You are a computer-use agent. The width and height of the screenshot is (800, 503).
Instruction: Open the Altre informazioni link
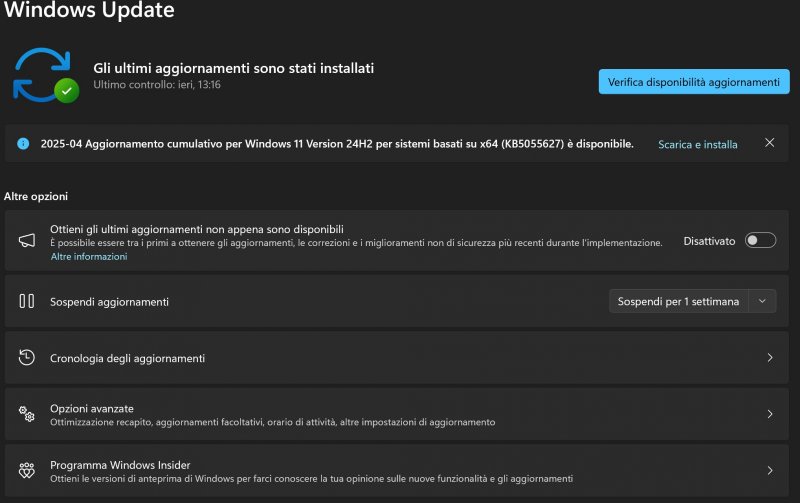89,257
